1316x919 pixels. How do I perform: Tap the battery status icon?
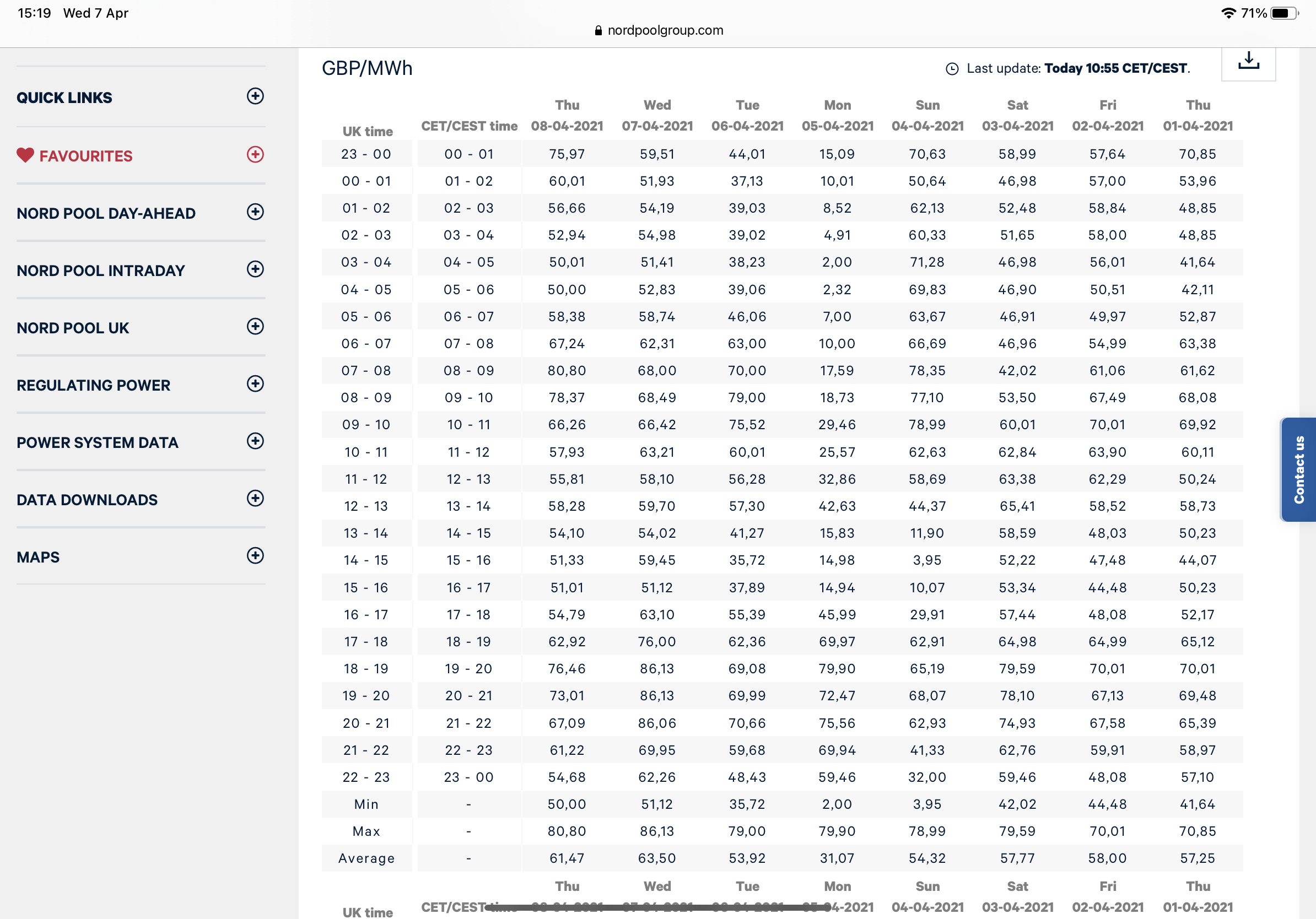[1283, 13]
